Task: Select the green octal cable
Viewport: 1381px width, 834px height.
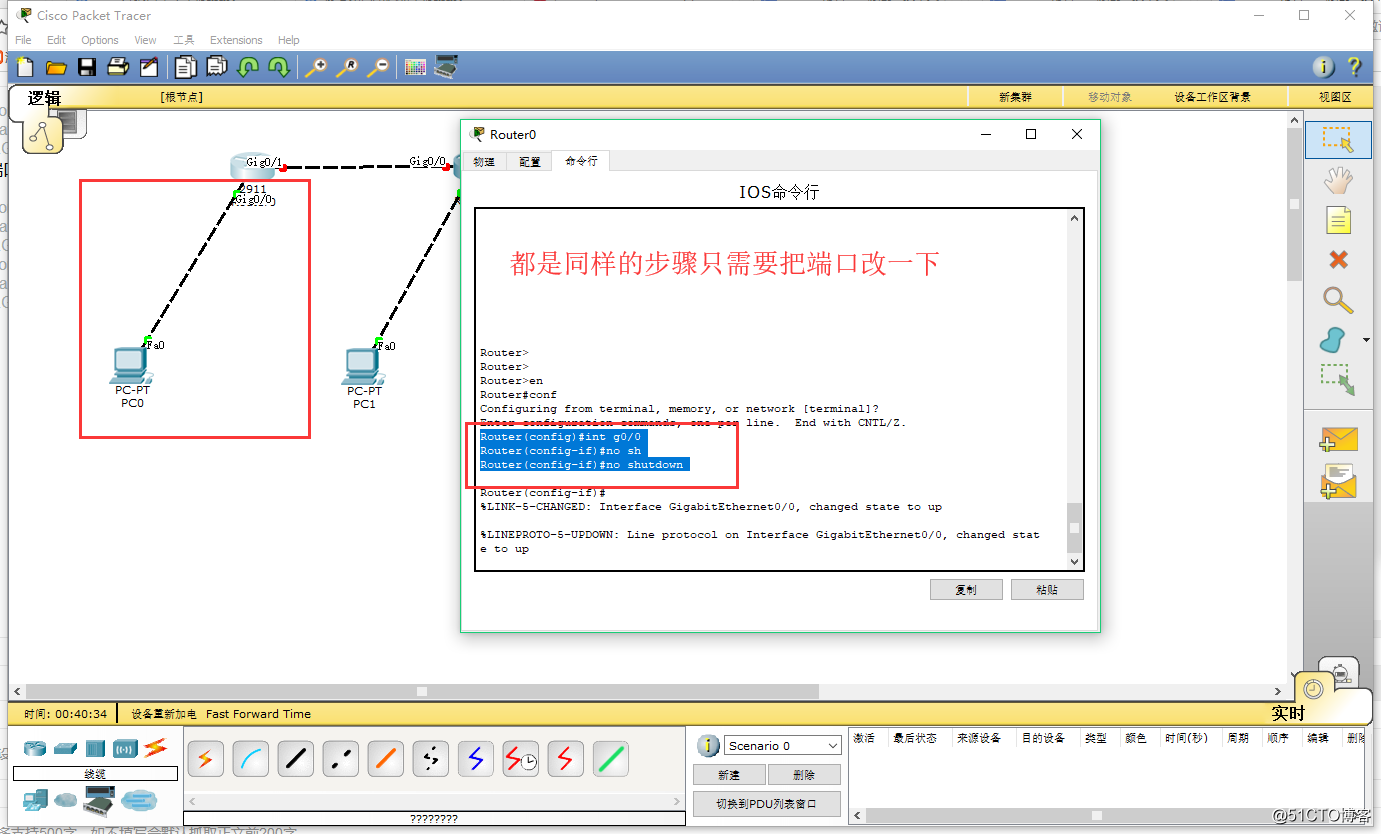Action: point(611,759)
